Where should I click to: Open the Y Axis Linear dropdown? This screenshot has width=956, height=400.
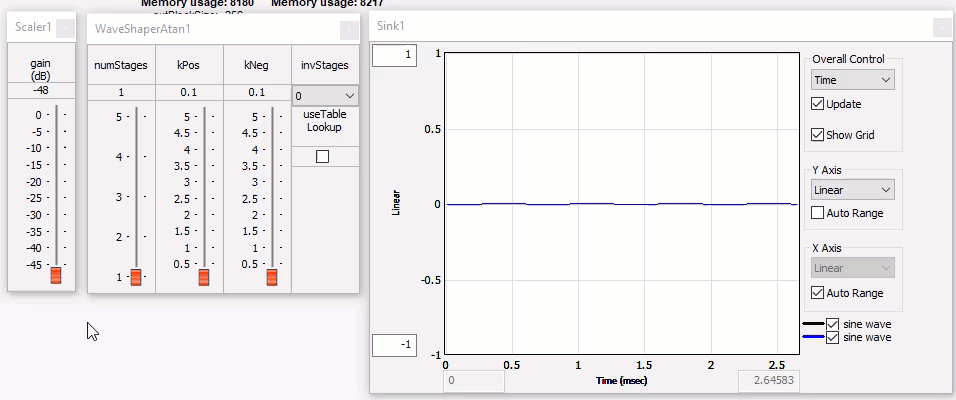[852, 190]
